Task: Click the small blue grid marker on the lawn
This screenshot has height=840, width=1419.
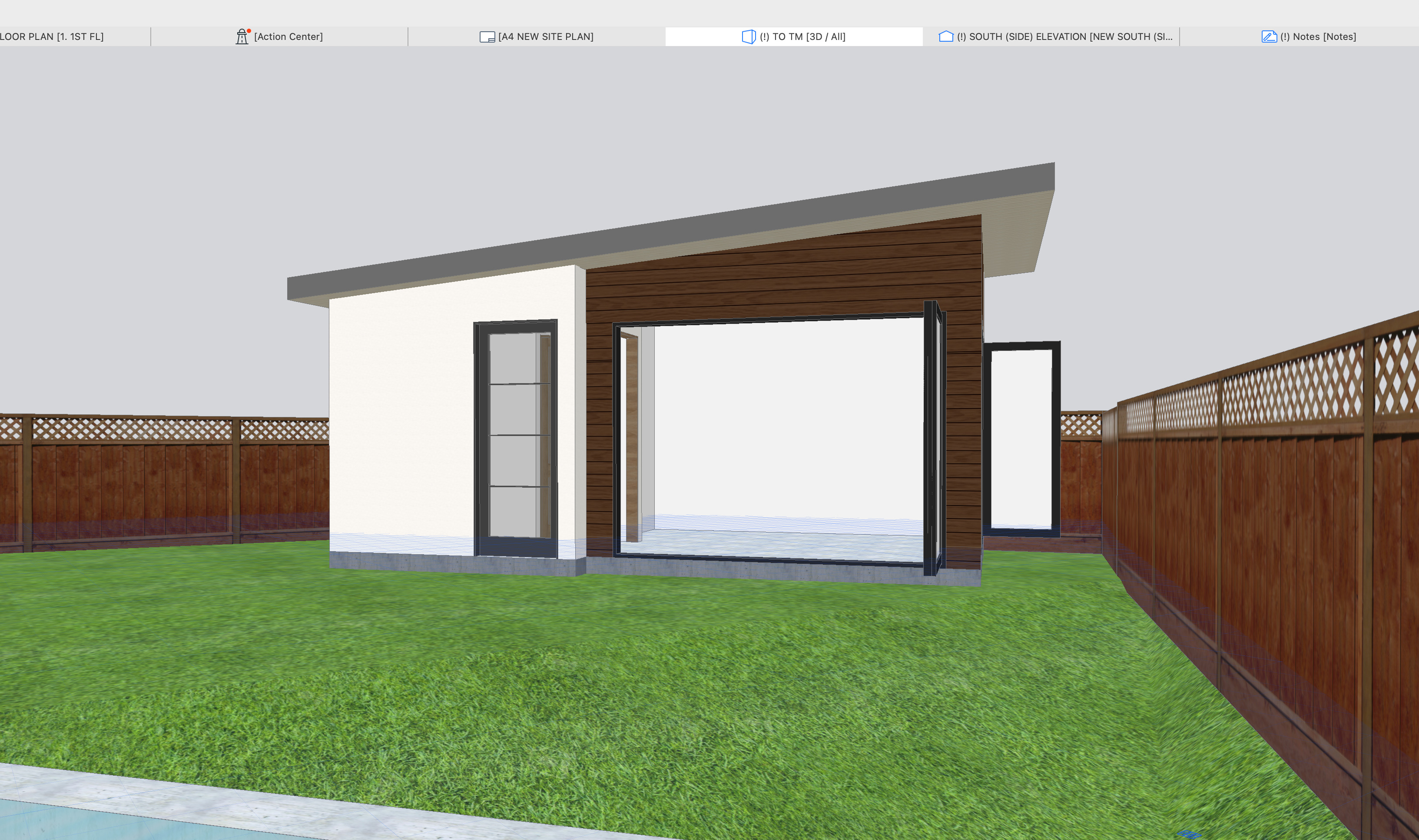Action: [1189, 834]
